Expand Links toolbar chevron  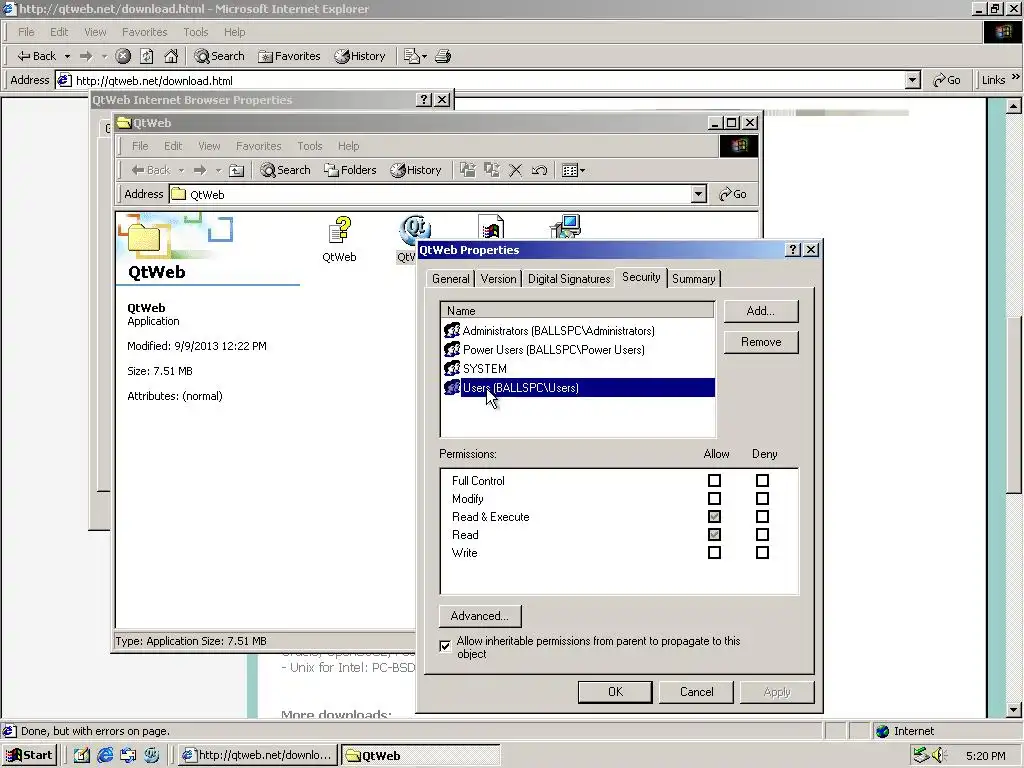click(x=1016, y=77)
